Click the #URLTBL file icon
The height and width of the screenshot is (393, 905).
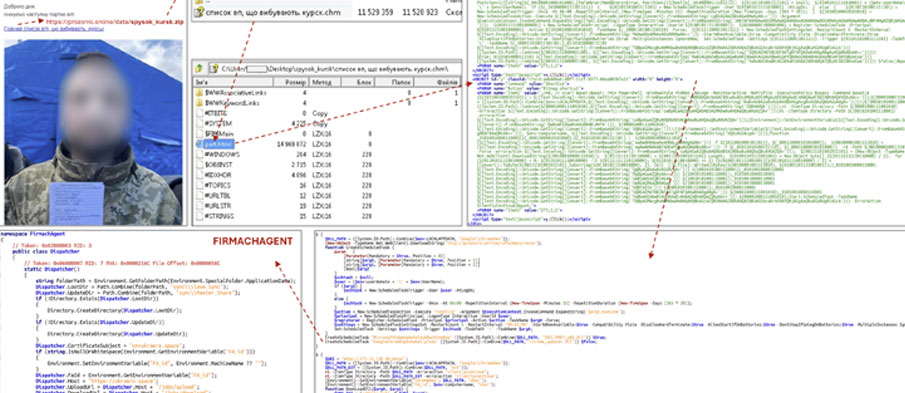[200, 196]
